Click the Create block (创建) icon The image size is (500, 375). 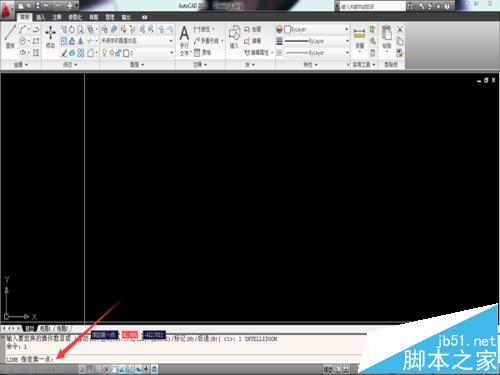[x=252, y=29]
